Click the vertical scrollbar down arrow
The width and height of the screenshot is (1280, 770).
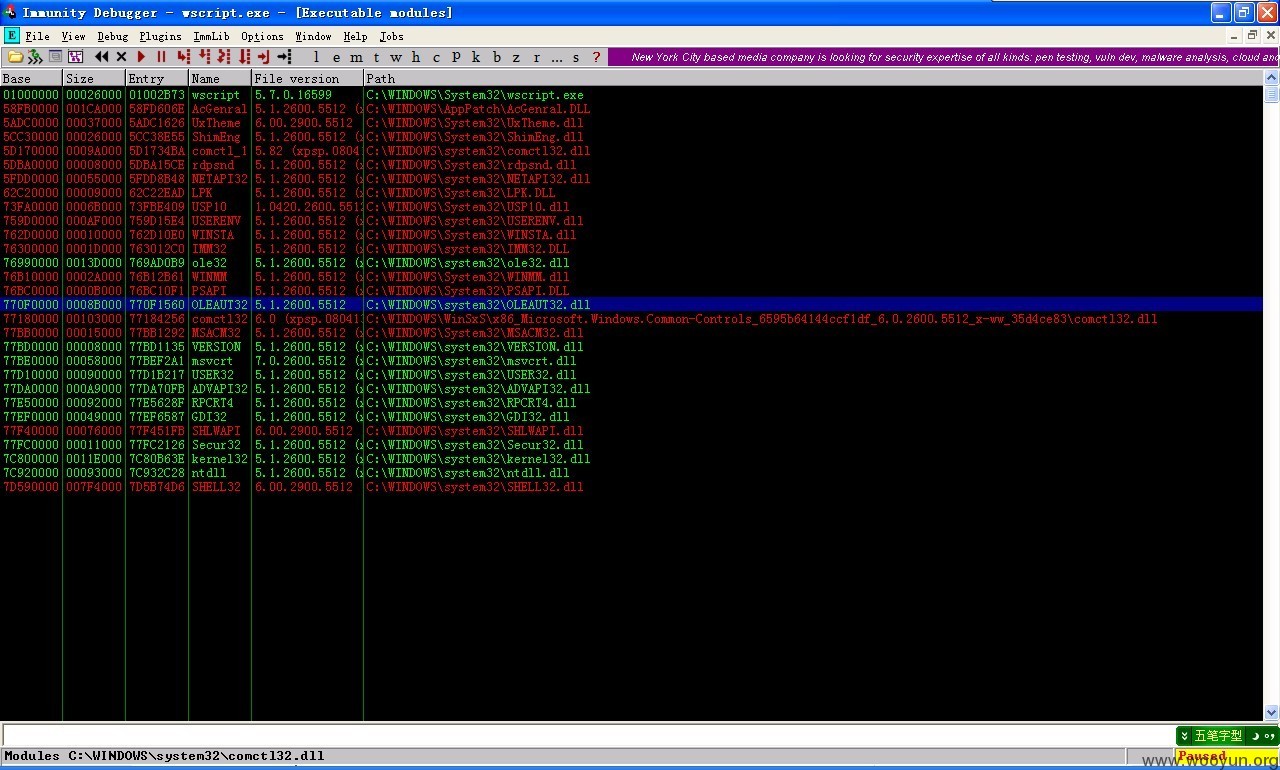(x=1271, y=713)
